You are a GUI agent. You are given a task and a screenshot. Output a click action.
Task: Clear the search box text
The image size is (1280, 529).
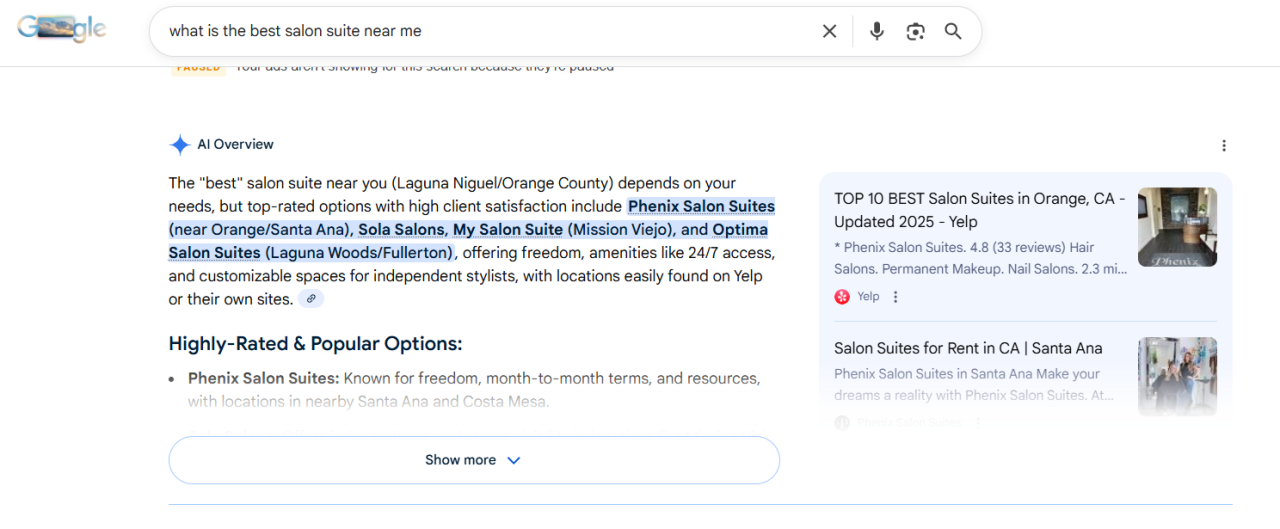point(829,31)
